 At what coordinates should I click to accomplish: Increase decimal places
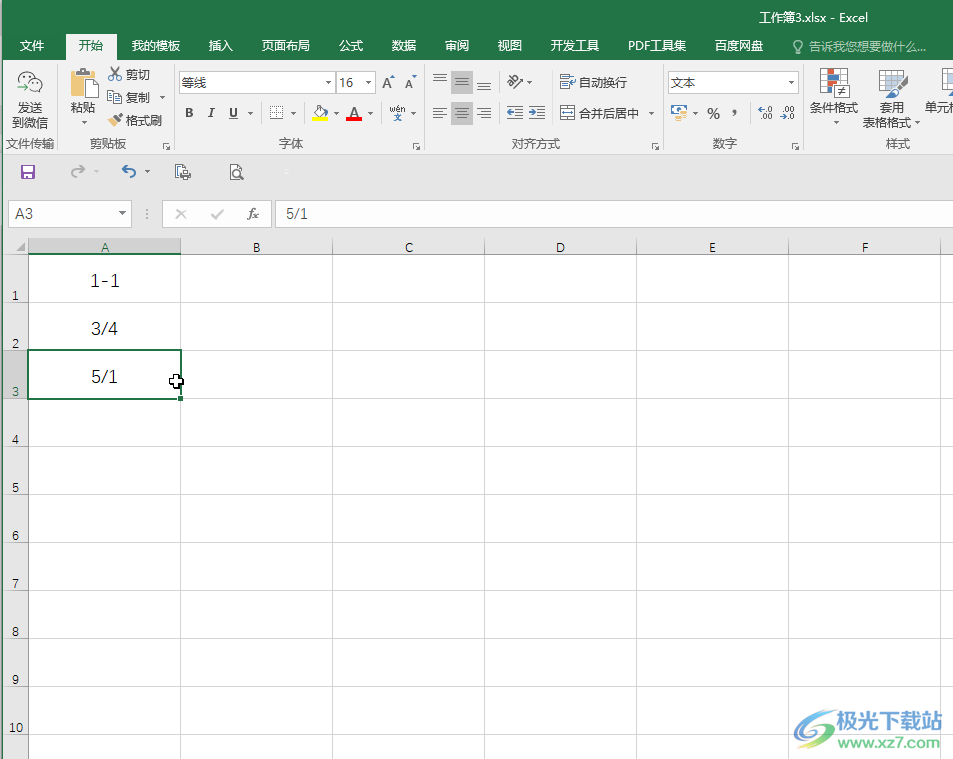pos(765,113)
